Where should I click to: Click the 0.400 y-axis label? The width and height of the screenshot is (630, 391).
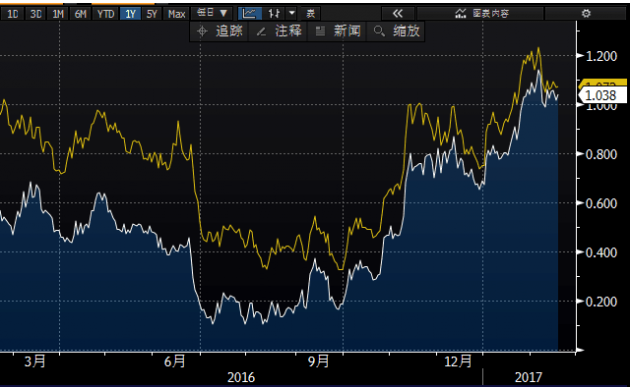(601, 253)
